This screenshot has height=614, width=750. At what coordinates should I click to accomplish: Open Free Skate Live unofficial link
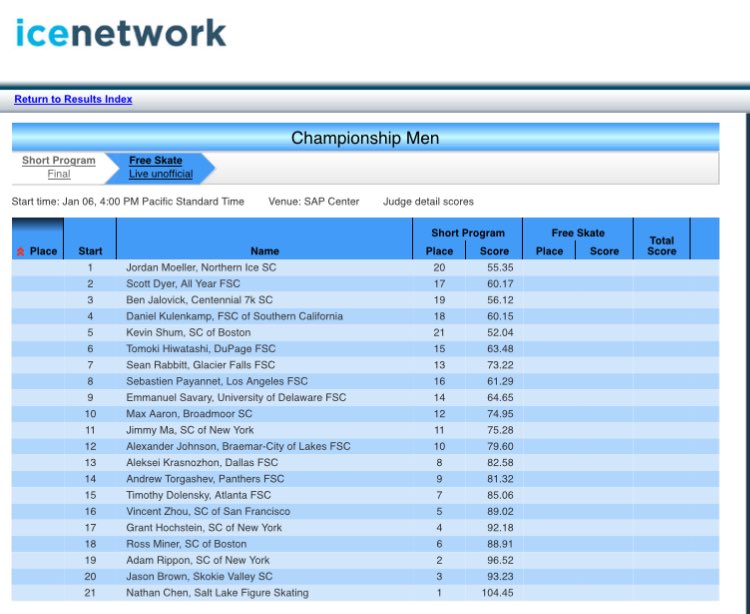tap(161, 174)
